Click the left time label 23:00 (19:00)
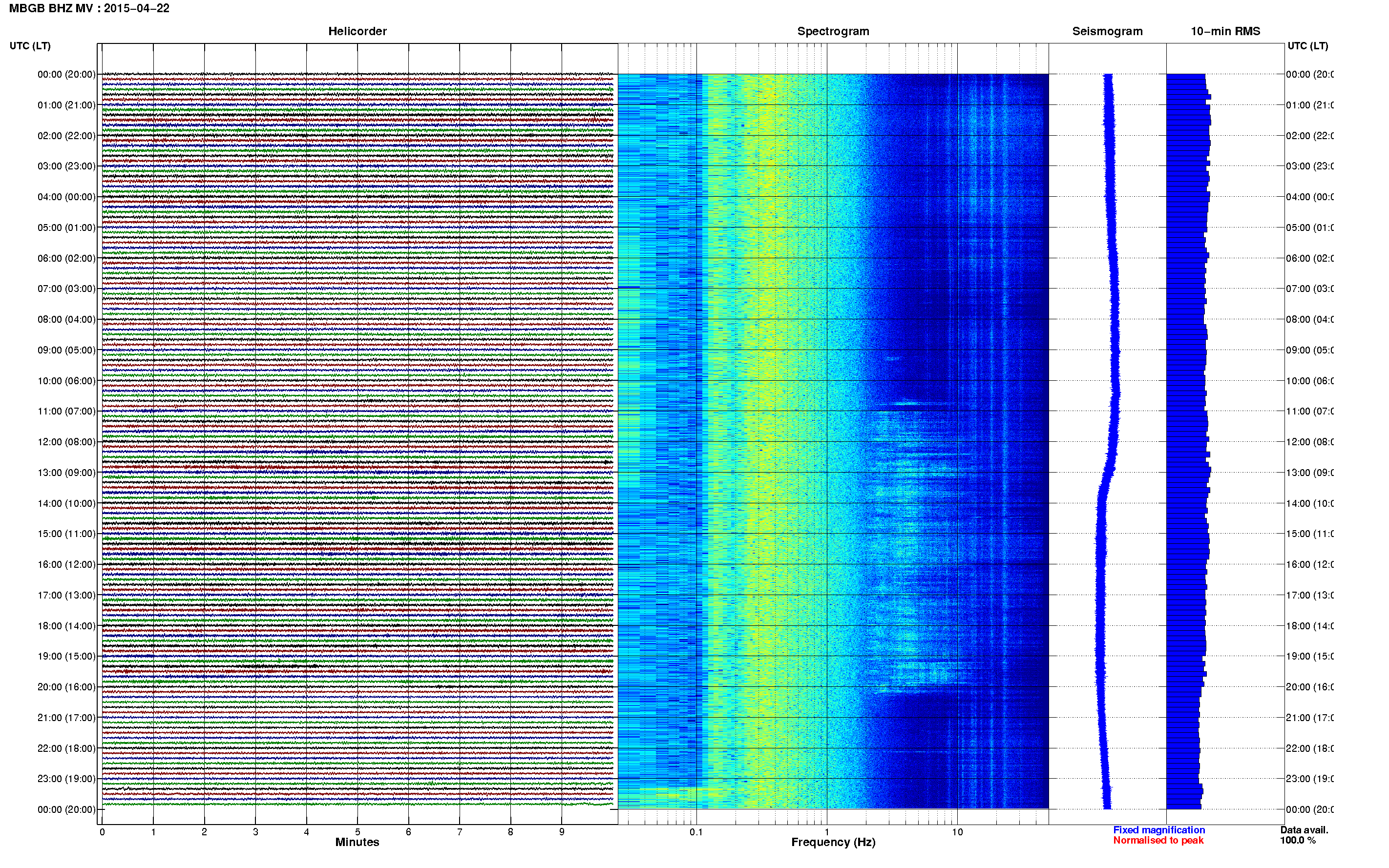The height and width of the screenshot is (868, 1389). 66,779
